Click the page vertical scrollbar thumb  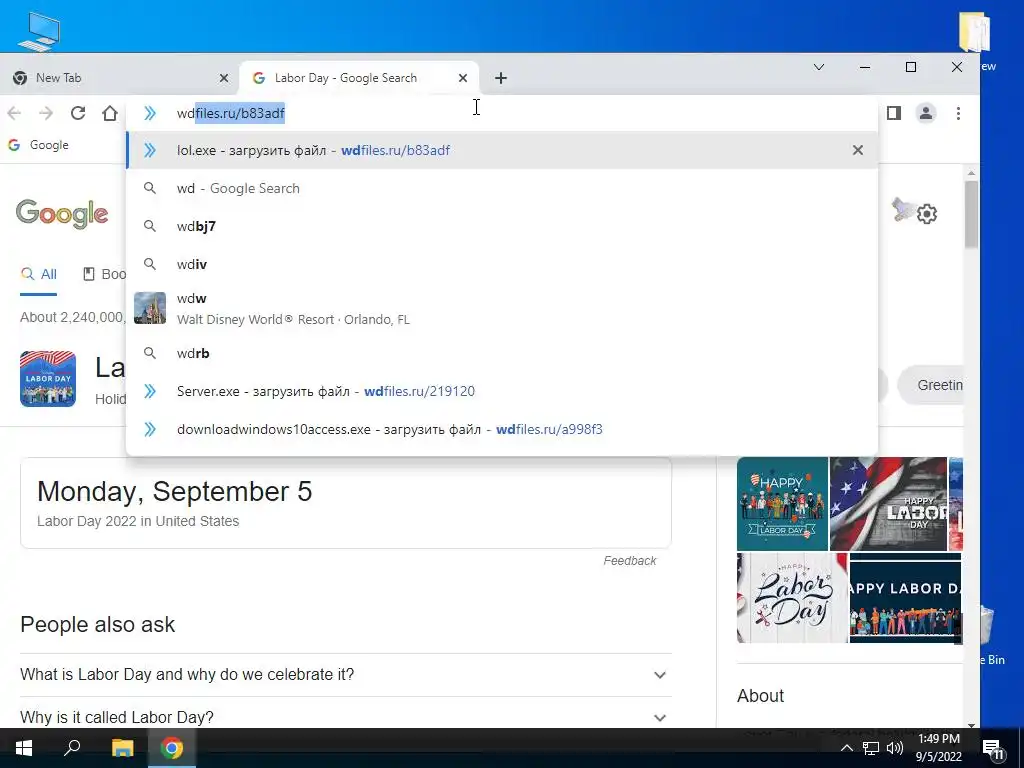point(971,214)
